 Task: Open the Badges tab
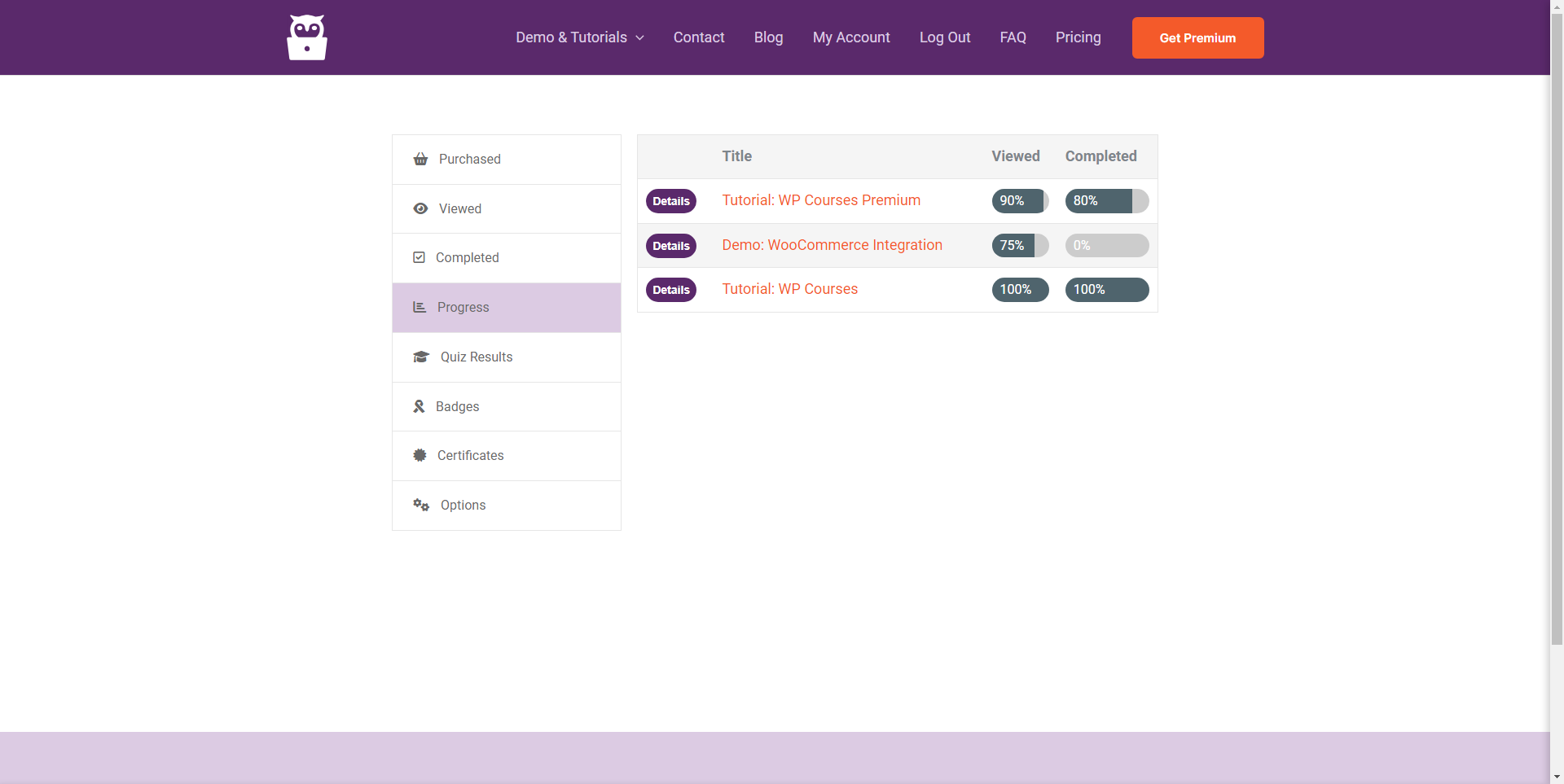507,407
